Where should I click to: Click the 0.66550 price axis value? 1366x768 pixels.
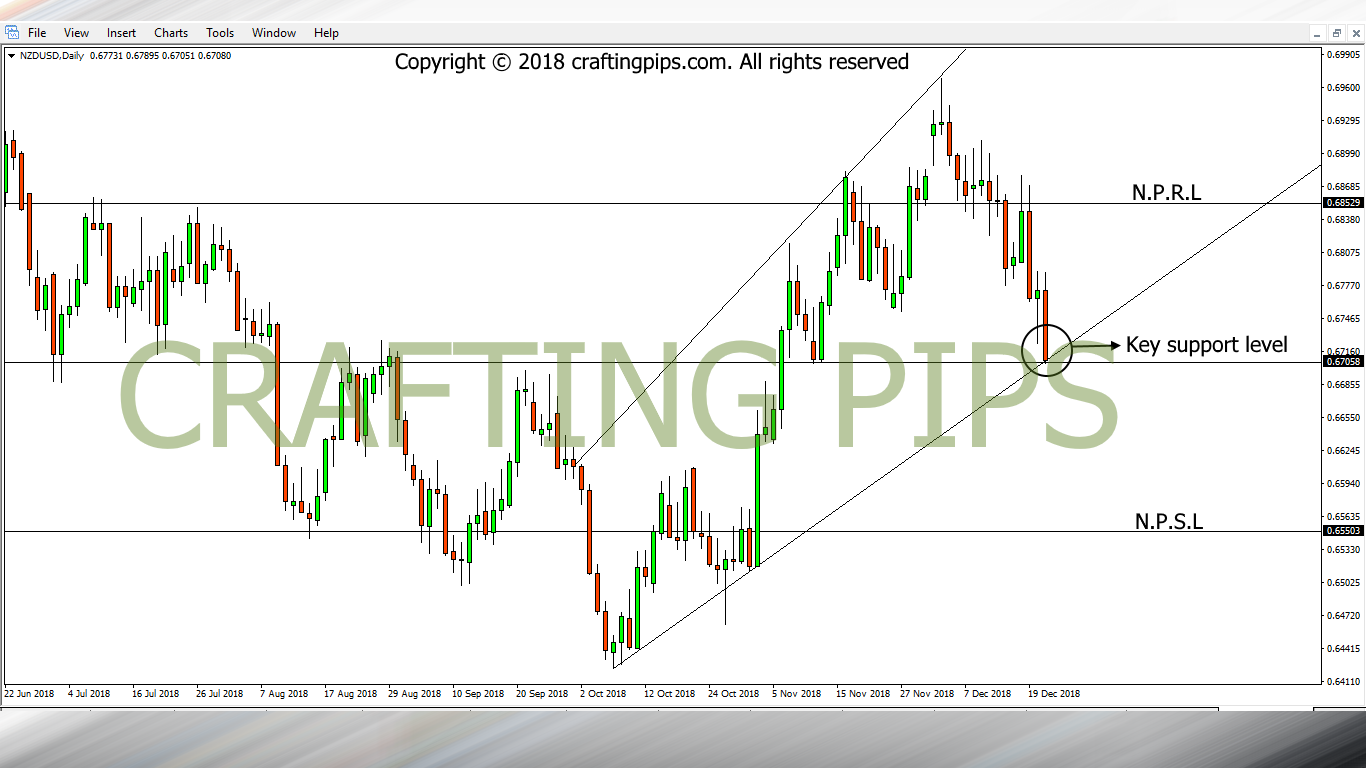pyautogui.click(x=1345, y=418)
